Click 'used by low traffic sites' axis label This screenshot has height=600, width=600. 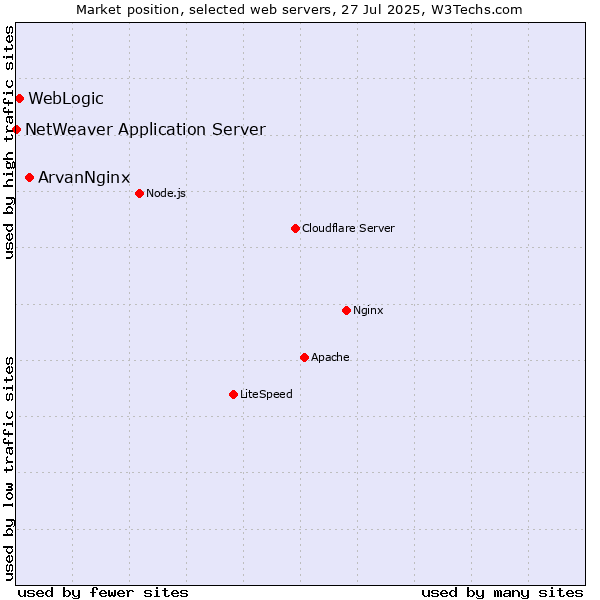pos(8,469)
